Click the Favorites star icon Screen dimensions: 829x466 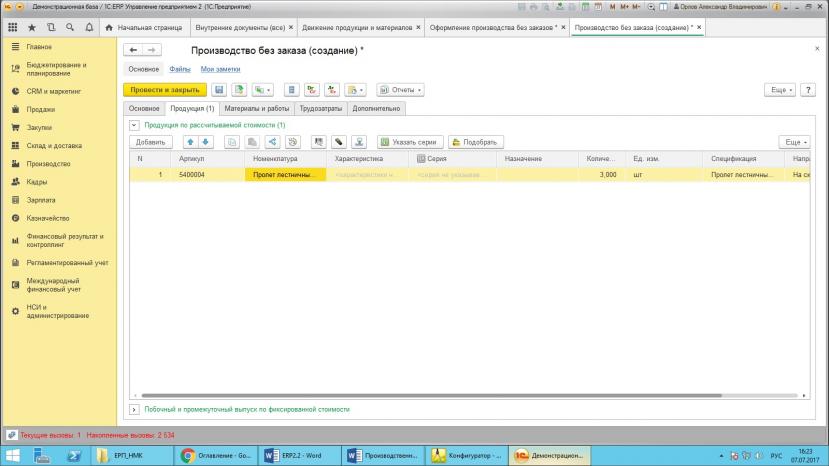(31, 28)
